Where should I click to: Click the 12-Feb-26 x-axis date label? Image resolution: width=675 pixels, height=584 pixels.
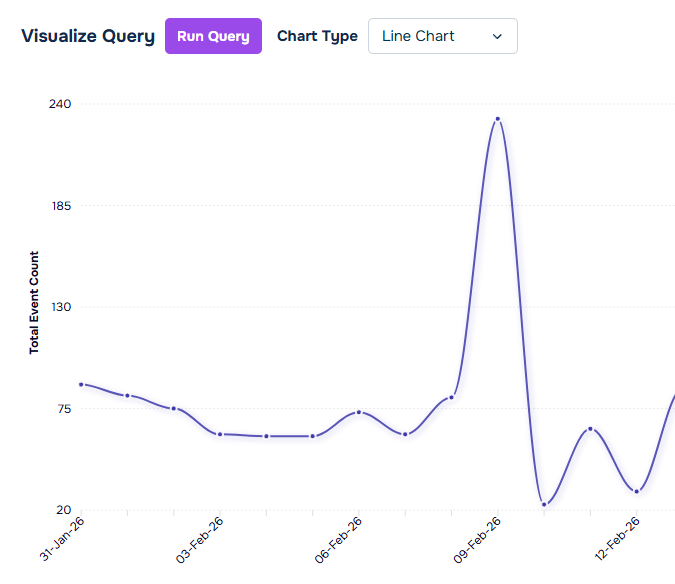point(619,539)
